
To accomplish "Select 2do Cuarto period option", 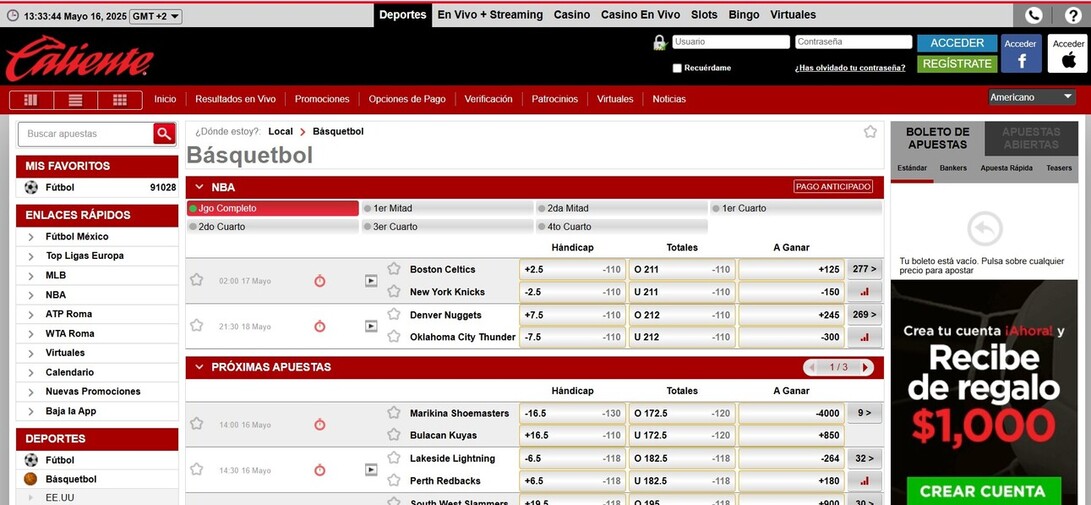I will point(273,227).
